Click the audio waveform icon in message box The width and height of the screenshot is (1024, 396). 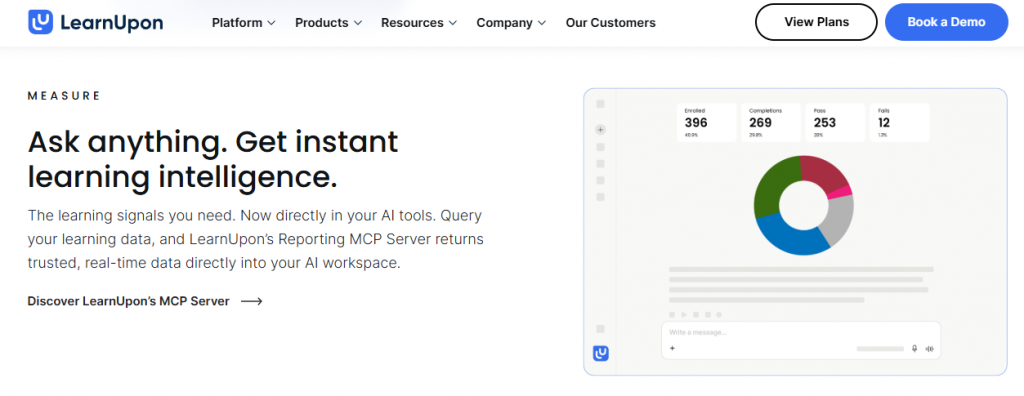point(929,348)
